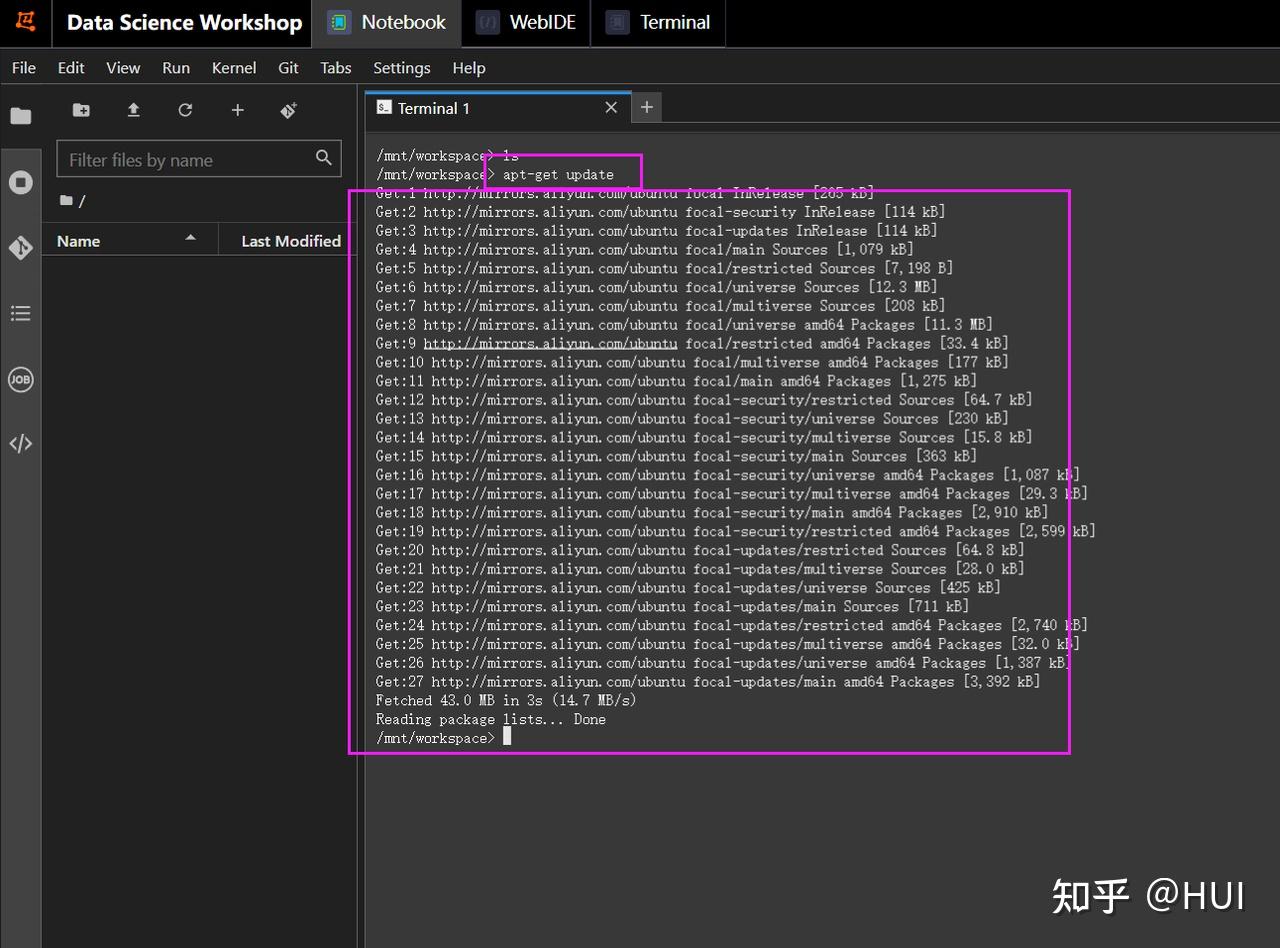The height and width of the screenshot is (948, 1280).
Task: Open the Run menu
Action: 176,68
